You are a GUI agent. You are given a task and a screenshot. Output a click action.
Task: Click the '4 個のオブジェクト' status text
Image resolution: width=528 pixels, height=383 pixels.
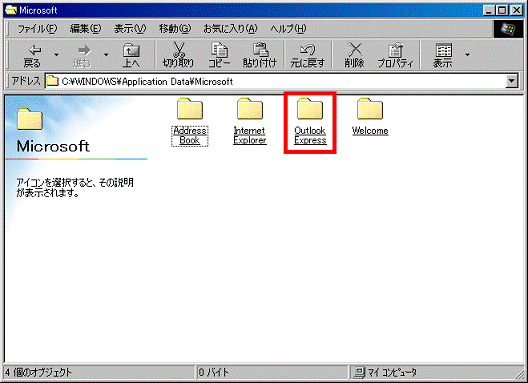[x=38, y=373]
